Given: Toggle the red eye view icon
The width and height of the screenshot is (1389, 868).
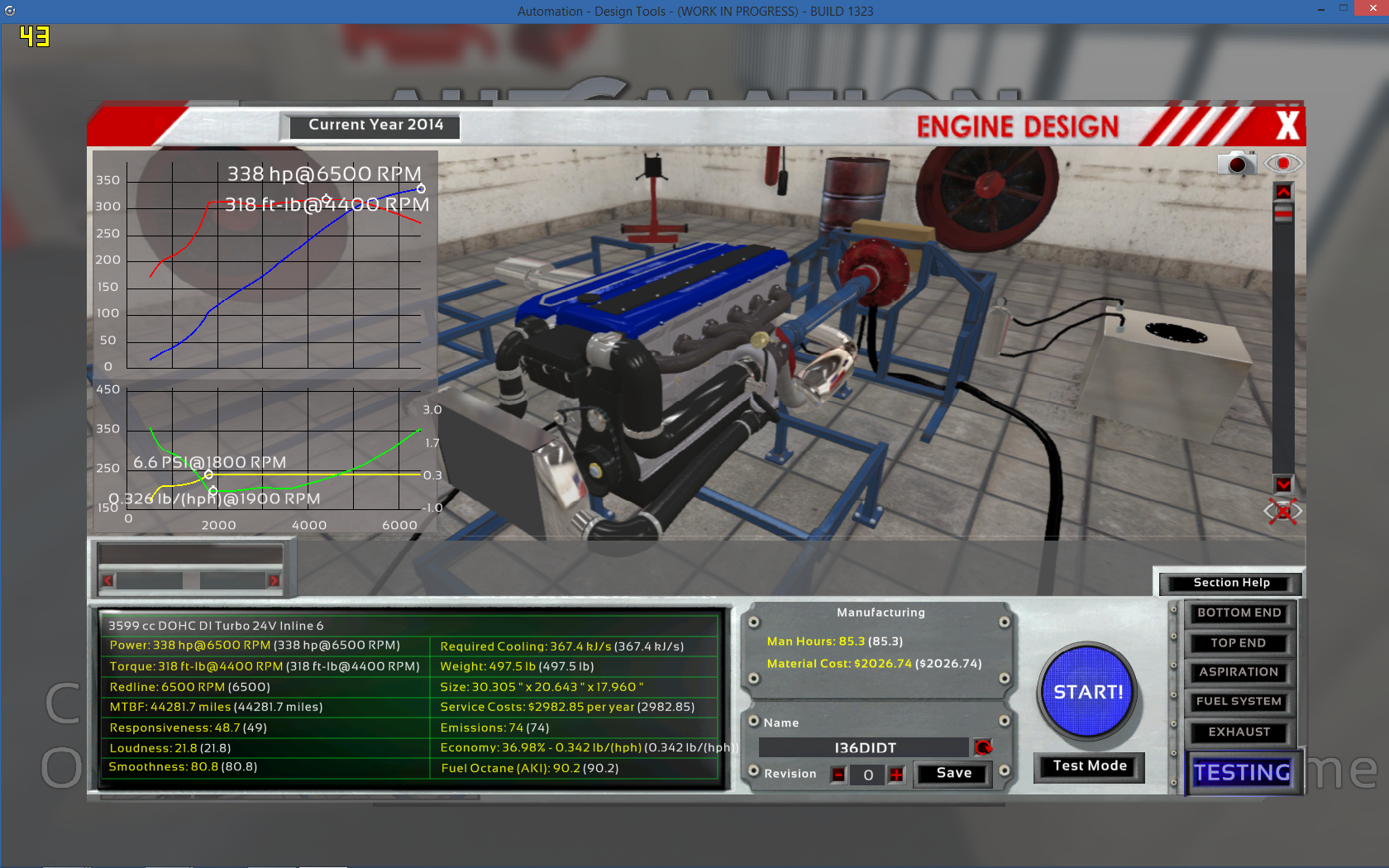Looking at the screenshot, I should point(1283,164).
